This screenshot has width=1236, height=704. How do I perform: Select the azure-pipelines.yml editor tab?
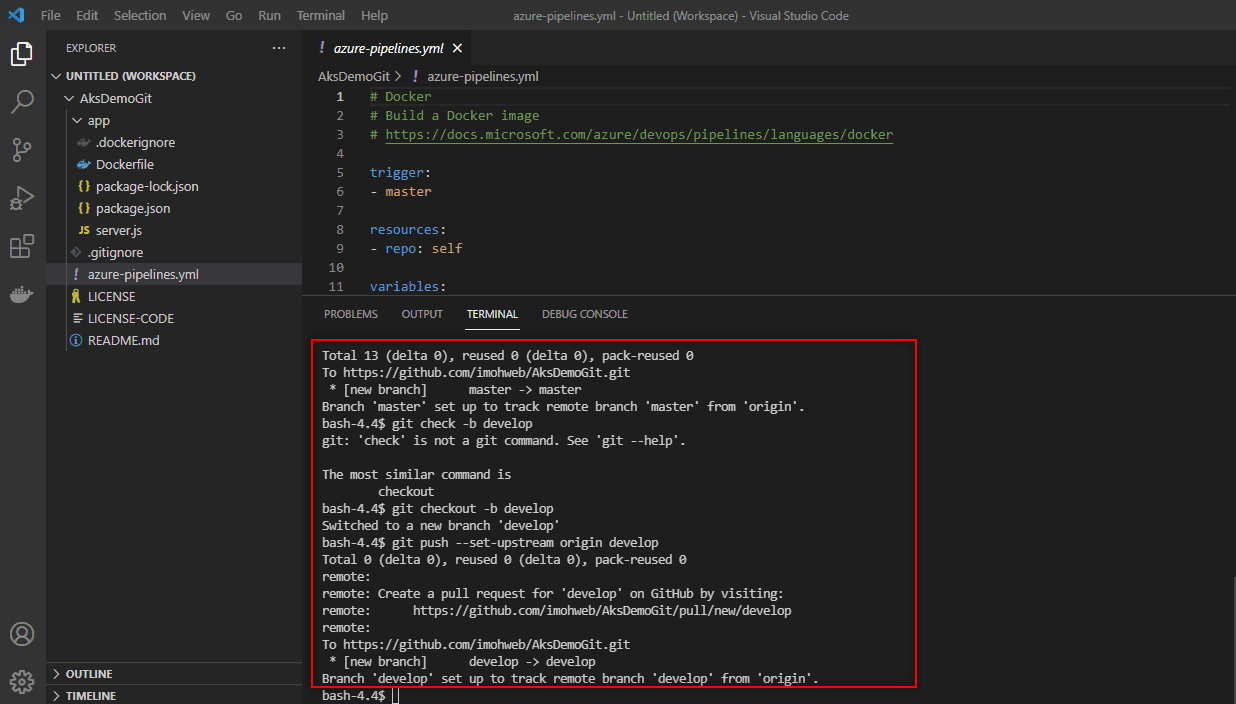click(x=387, y=48)
